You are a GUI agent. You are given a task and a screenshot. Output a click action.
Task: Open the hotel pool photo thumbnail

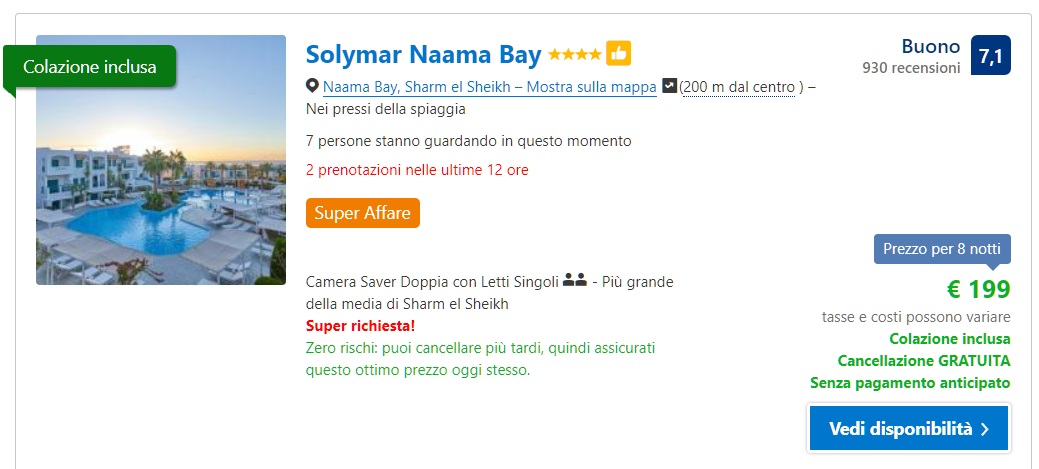(x=161, y=160)
